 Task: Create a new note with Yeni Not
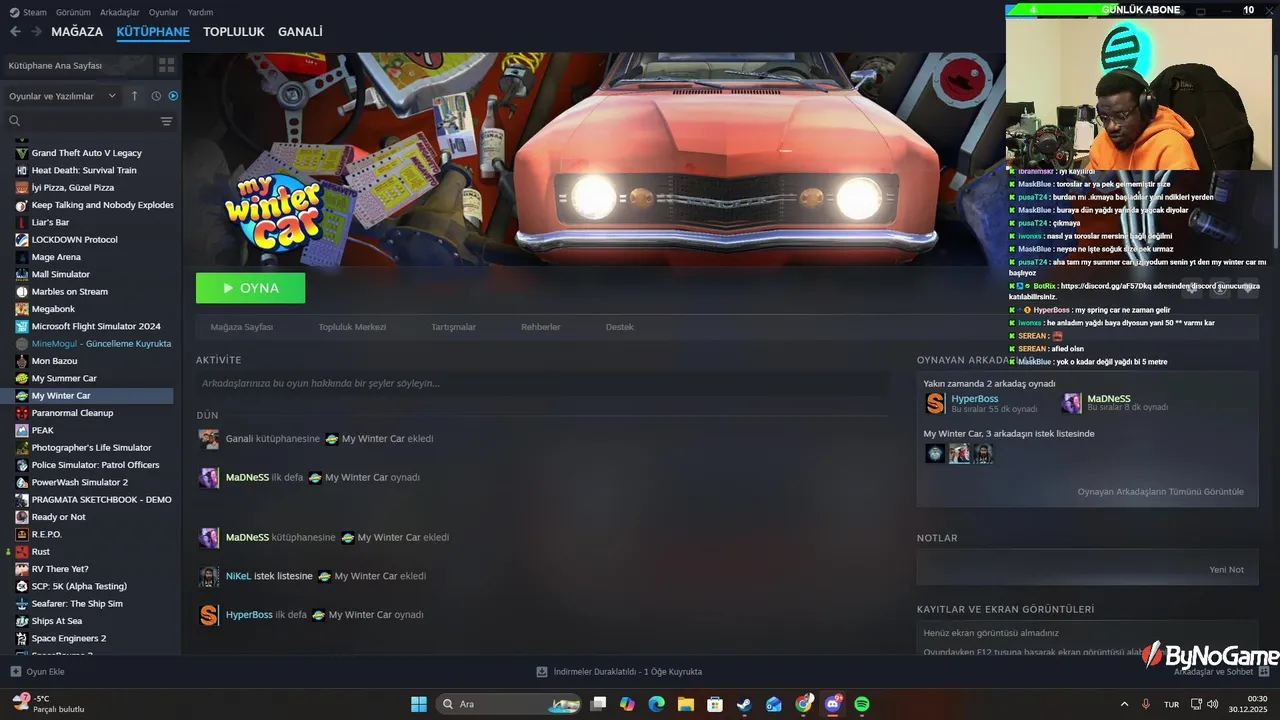pos(1226,570)
